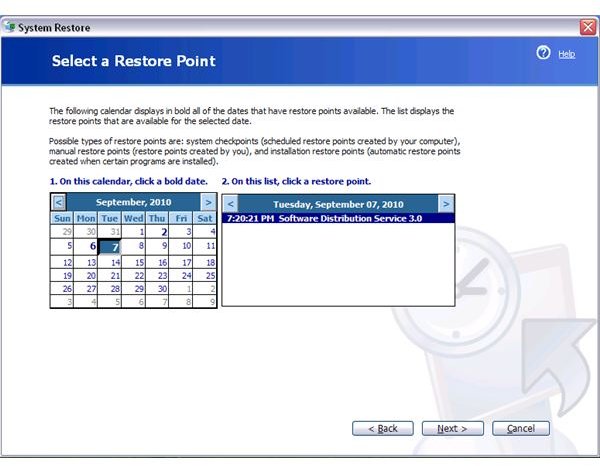Select September 12 on the calendar
Screen dimensions: 600x466
click(x=62, y=262)
